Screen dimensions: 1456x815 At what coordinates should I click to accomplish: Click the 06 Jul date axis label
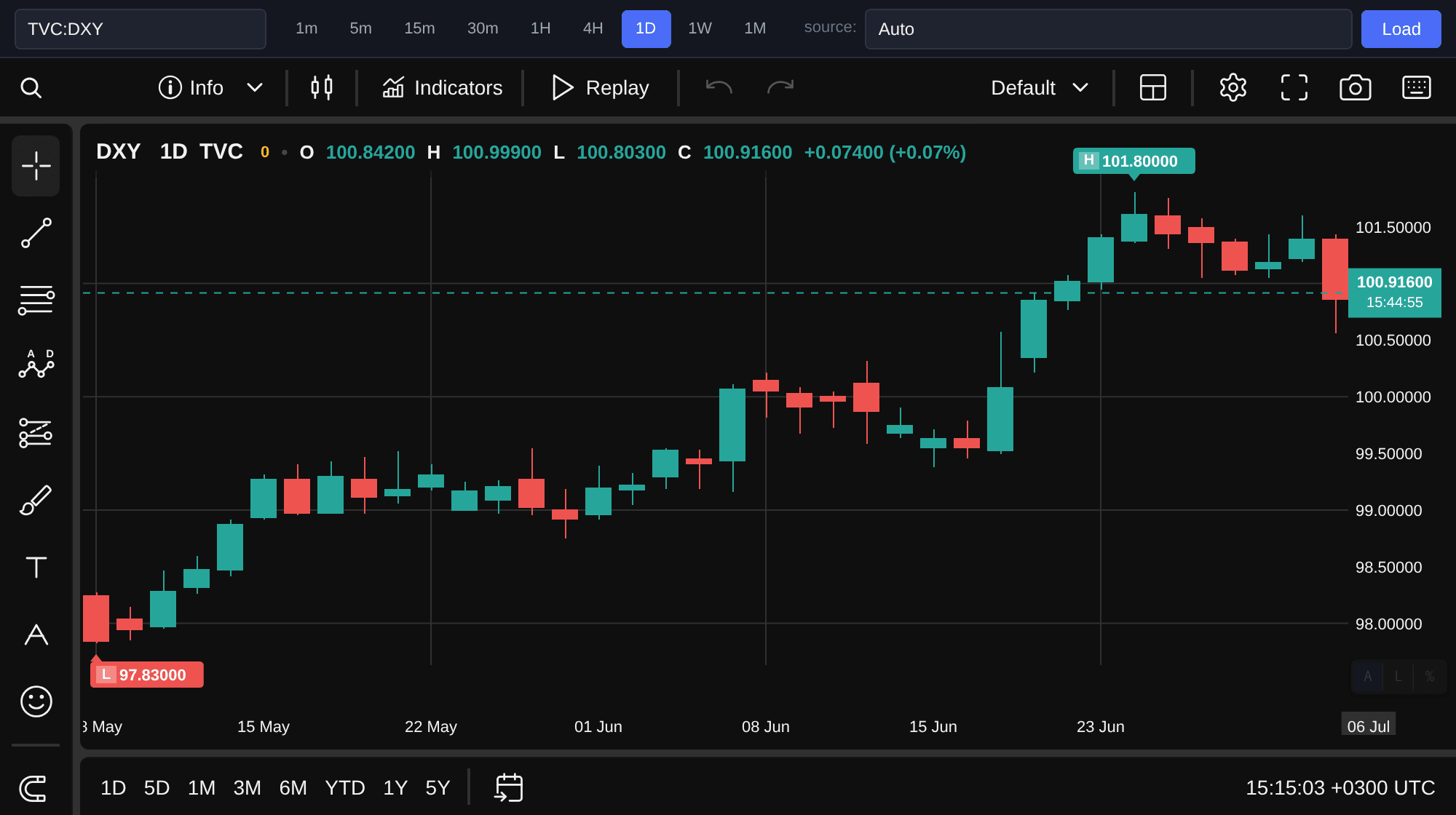pyautogui.click(x=1368, y=726)
